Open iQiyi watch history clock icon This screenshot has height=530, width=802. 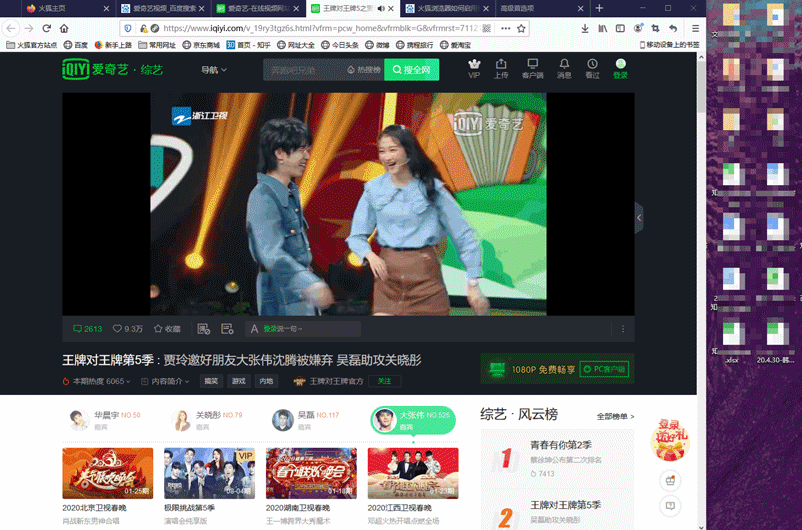(x=592, y=69)
